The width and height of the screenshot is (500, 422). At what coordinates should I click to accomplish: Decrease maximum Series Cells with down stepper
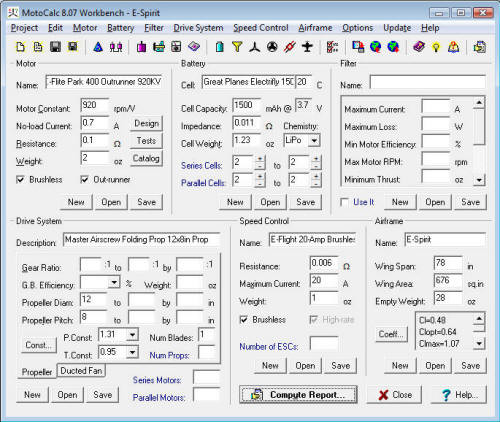(x=317, y=166)
